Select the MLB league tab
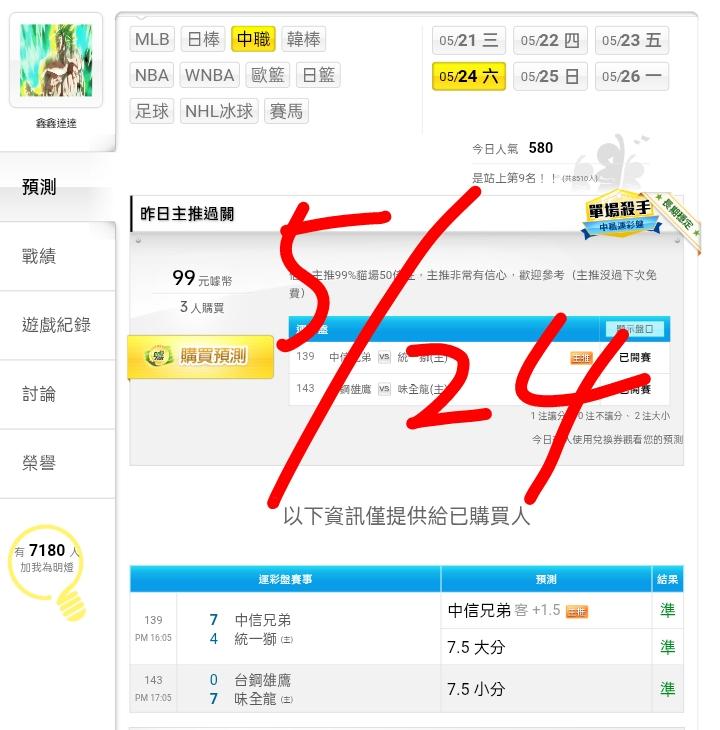Image resolution: width=720 pixels, height=730 pixels. point(152,39)
